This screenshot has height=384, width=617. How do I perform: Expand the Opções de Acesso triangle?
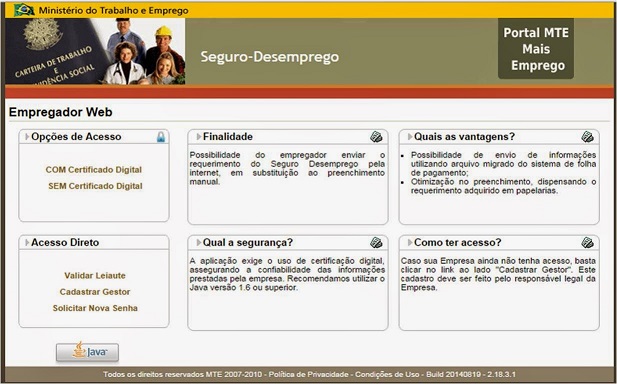pyautogui.click(x=27, y=137)
